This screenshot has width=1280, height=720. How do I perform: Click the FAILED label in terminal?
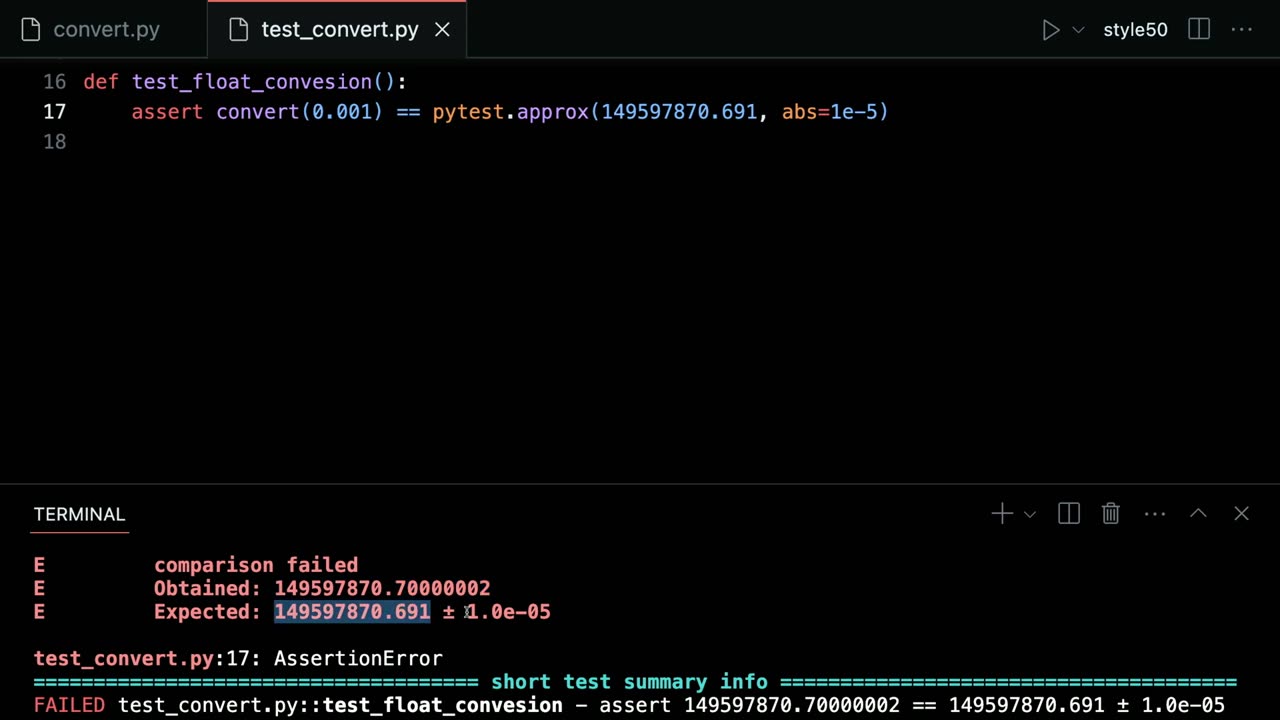(69, 705)
